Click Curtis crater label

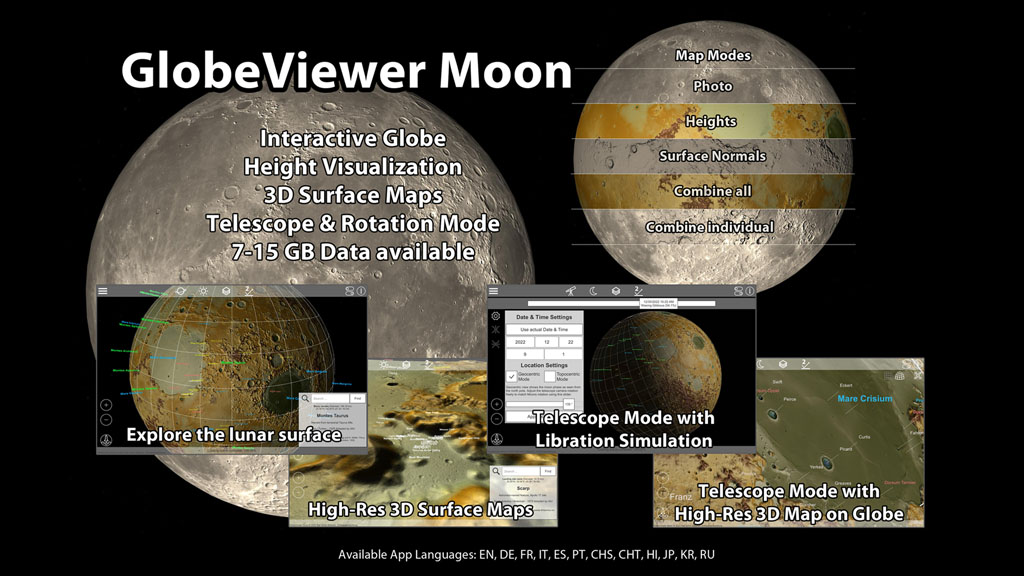click(x=865, y=437)
